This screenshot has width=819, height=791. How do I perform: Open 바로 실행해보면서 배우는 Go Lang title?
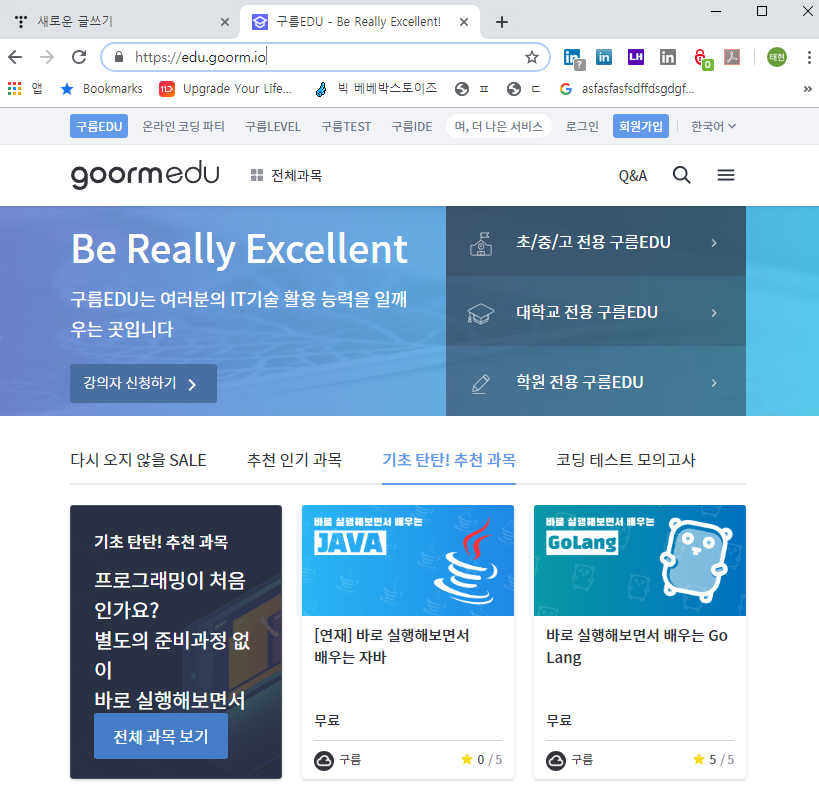637,646
